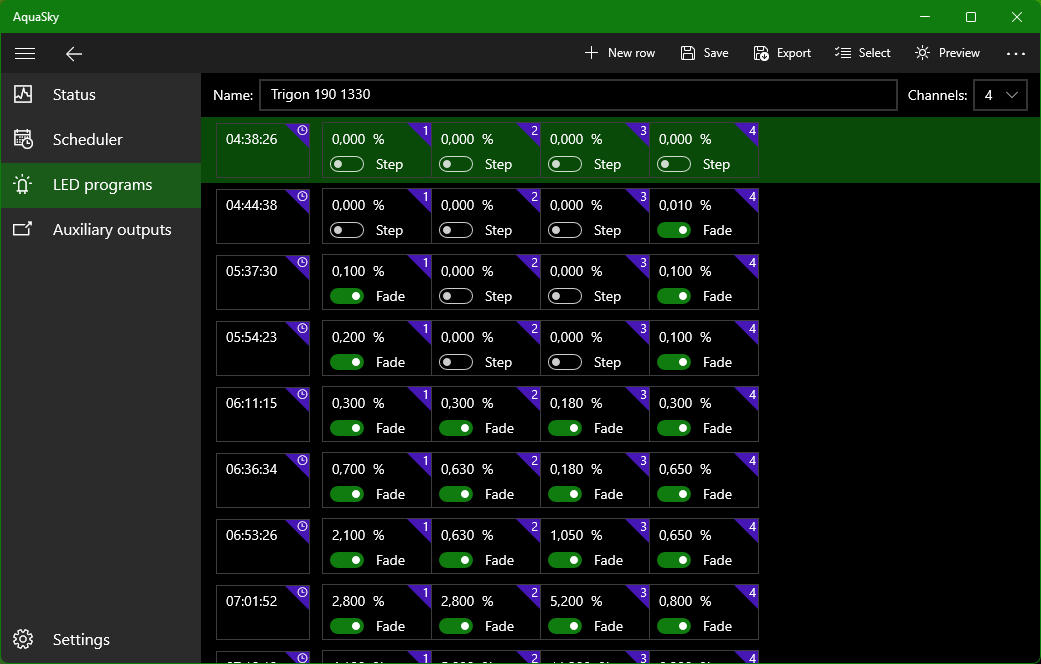Viewport: 1041px width, 664px height.
Task: Open the Status page
Action: (x=74, y=95)
